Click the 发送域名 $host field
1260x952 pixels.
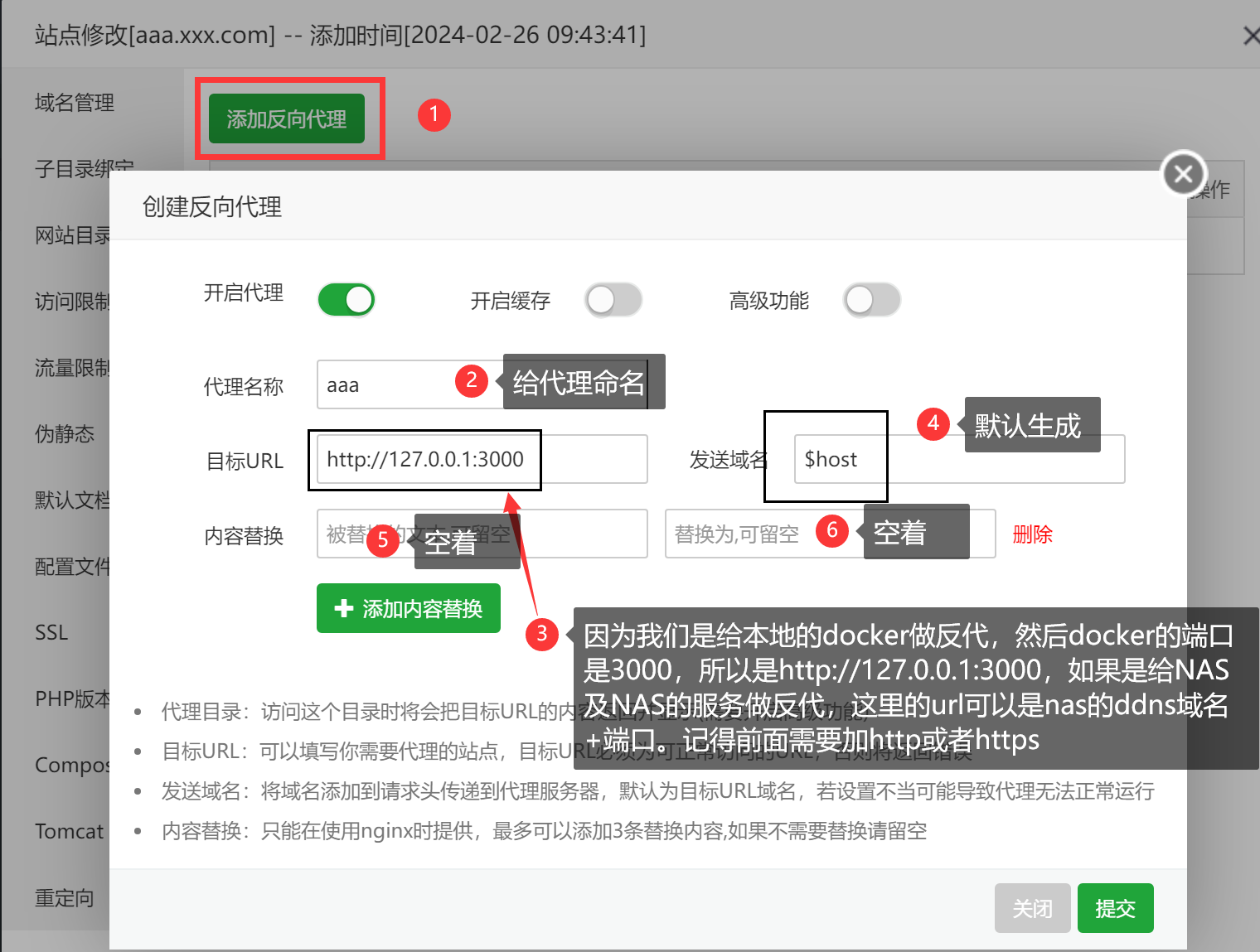(959, 459)
